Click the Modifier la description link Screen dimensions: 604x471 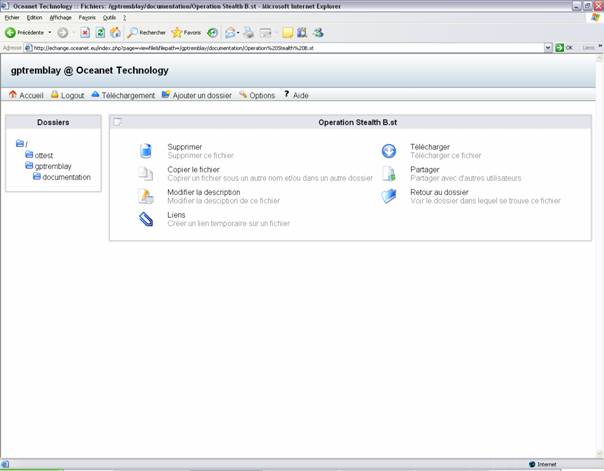[x=204, y=192]
